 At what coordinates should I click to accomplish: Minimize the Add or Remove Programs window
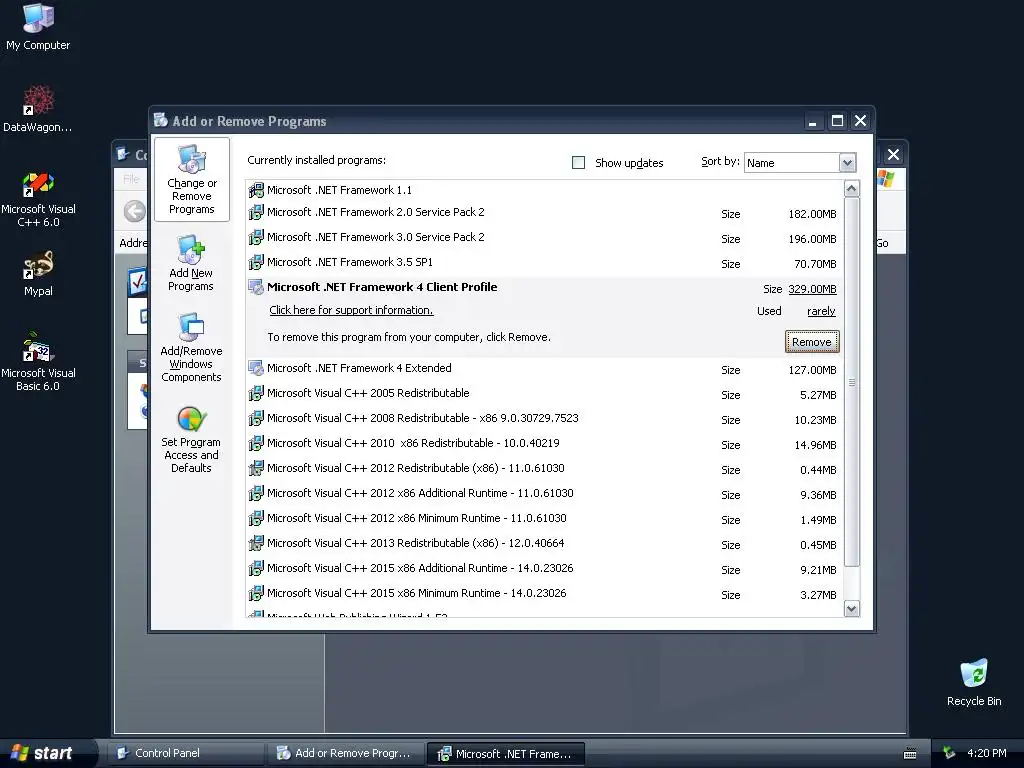812,121
